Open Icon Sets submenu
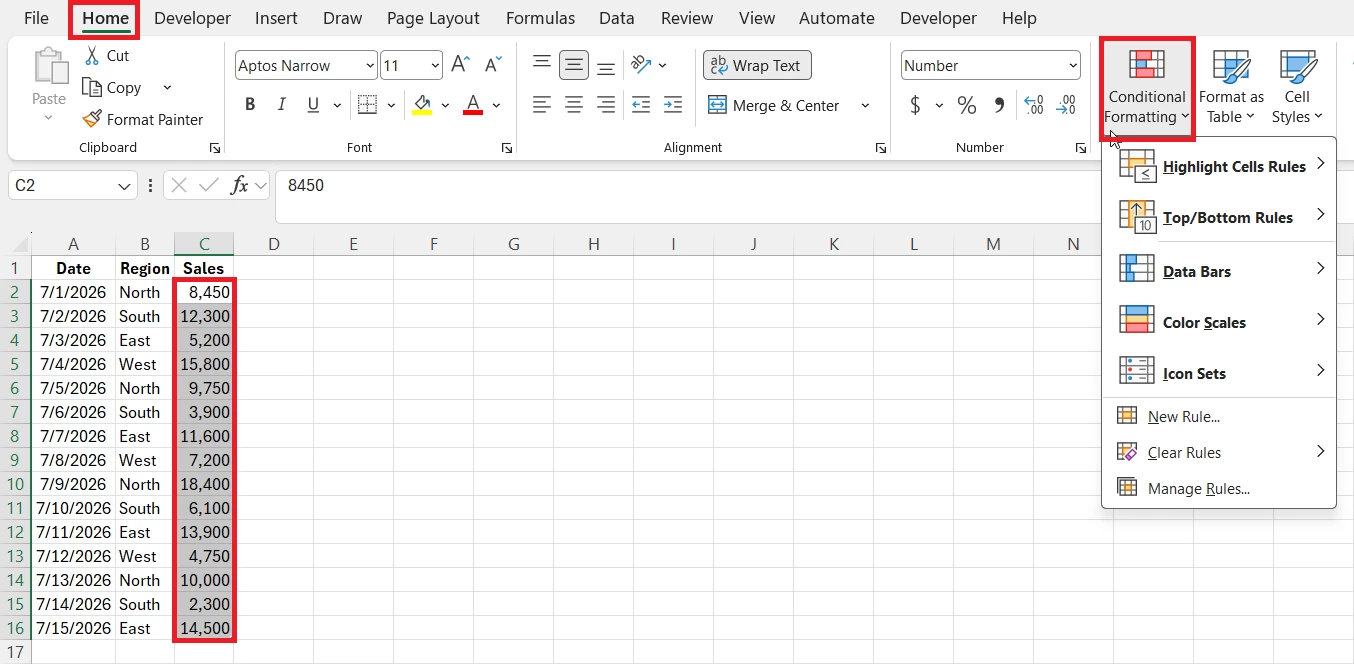 pyautogui.click(x=1219, y=373)
